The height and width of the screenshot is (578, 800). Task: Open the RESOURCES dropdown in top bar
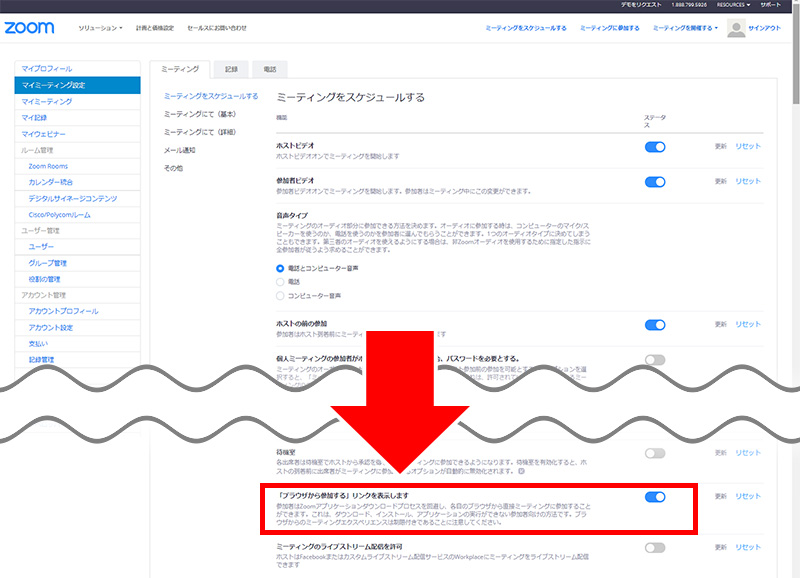pyautogui.click(x=732, y=5)
